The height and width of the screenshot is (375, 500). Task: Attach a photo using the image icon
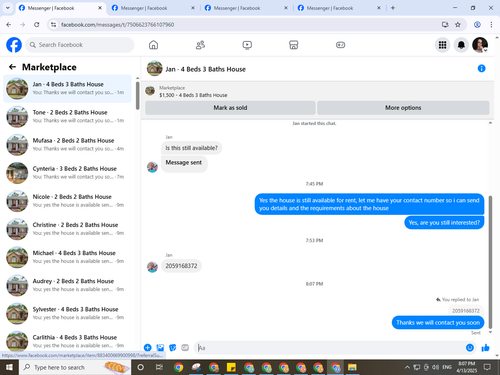(x=160, y=348)
